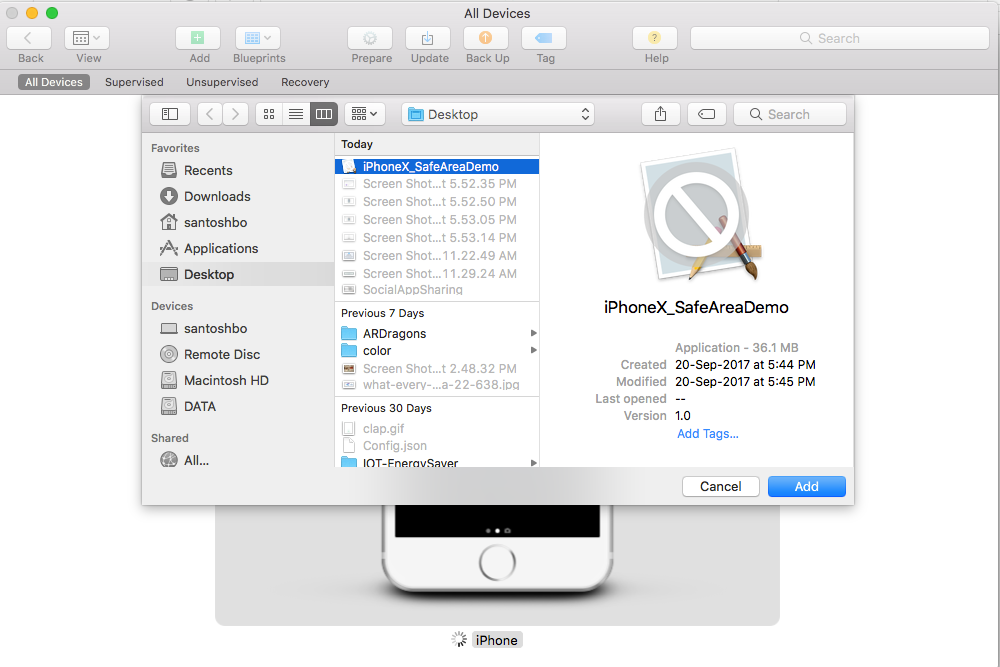
Task: Open santoshbo home folder in Favorites
Action: tap(239, 223)
